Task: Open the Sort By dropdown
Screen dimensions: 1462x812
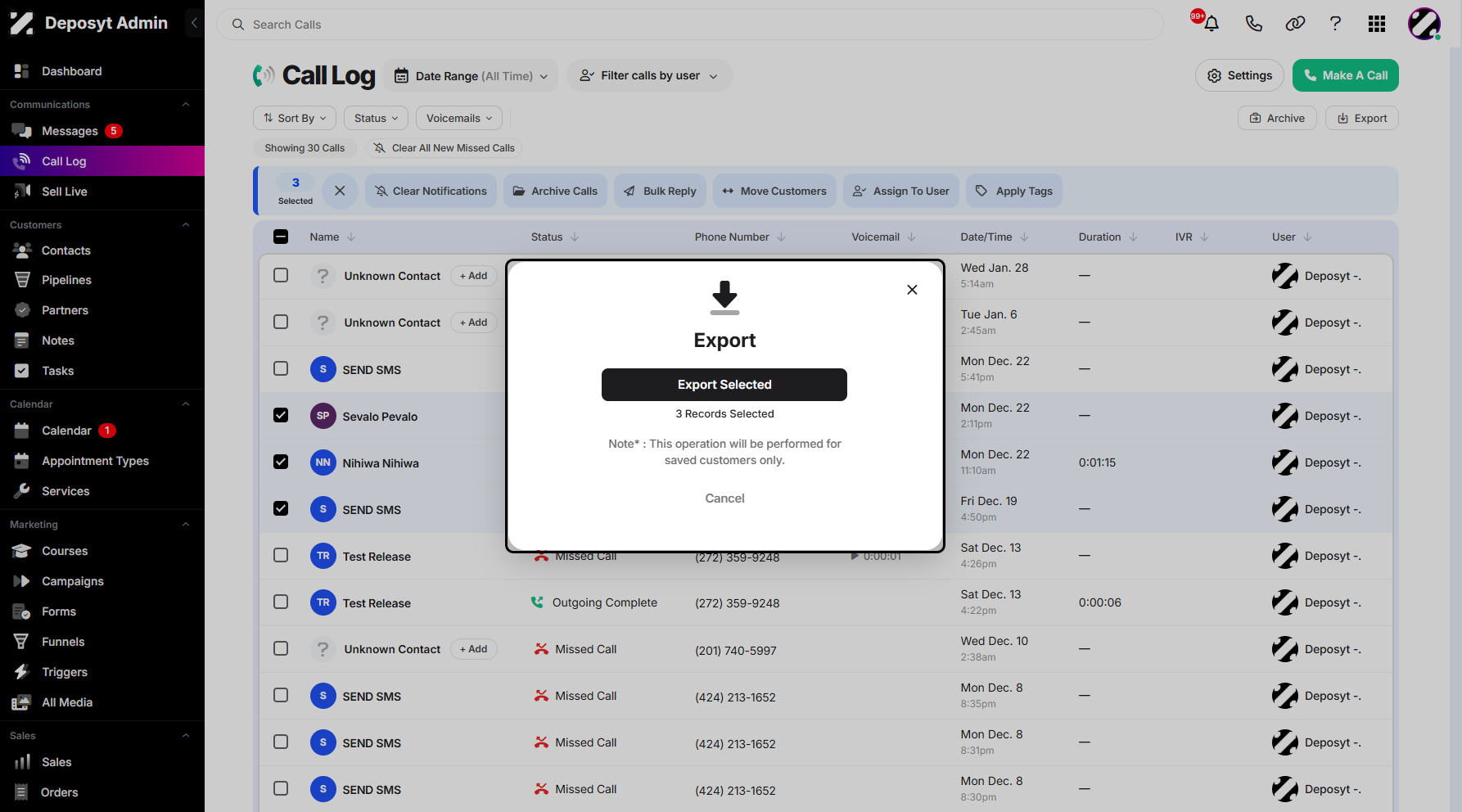Action: click(x=295, y=118)
